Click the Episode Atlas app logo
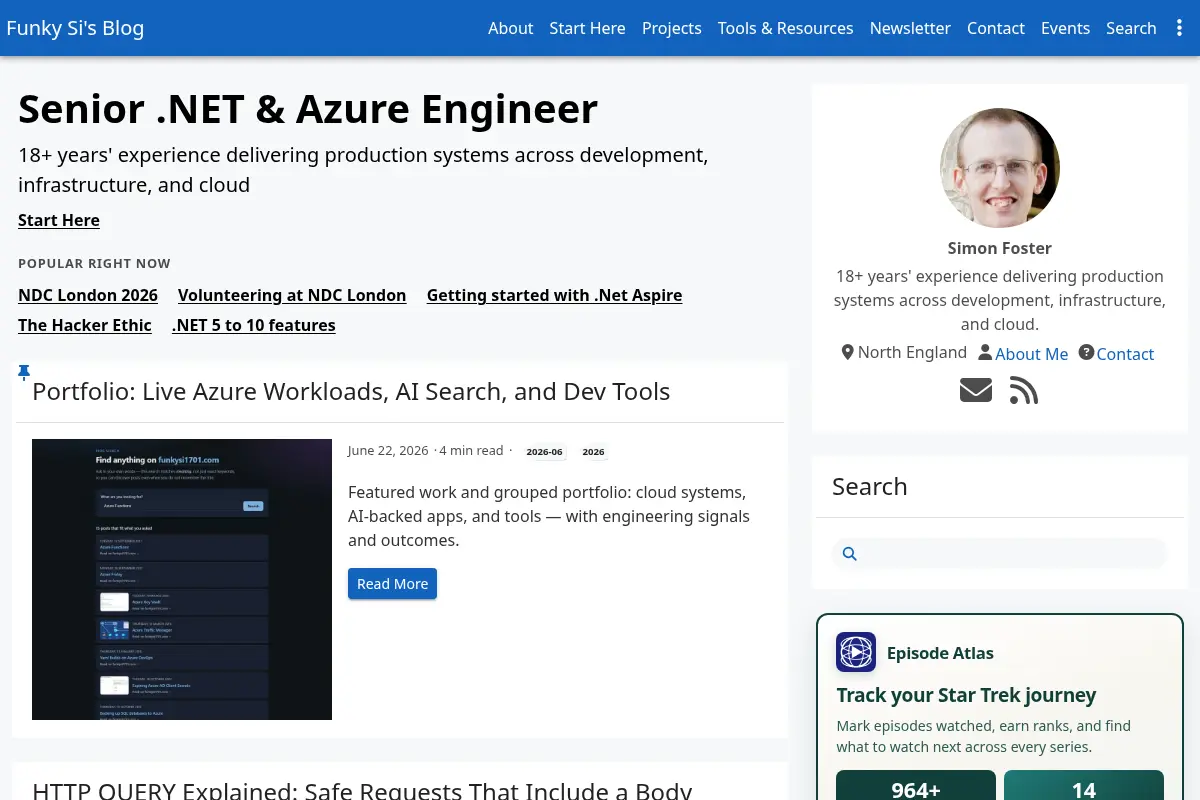The image size is (1200, 800). [x=856, y=652]
